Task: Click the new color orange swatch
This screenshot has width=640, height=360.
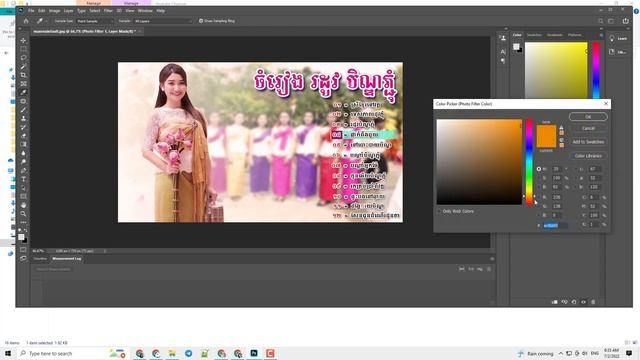Action: tap(546, 131)
